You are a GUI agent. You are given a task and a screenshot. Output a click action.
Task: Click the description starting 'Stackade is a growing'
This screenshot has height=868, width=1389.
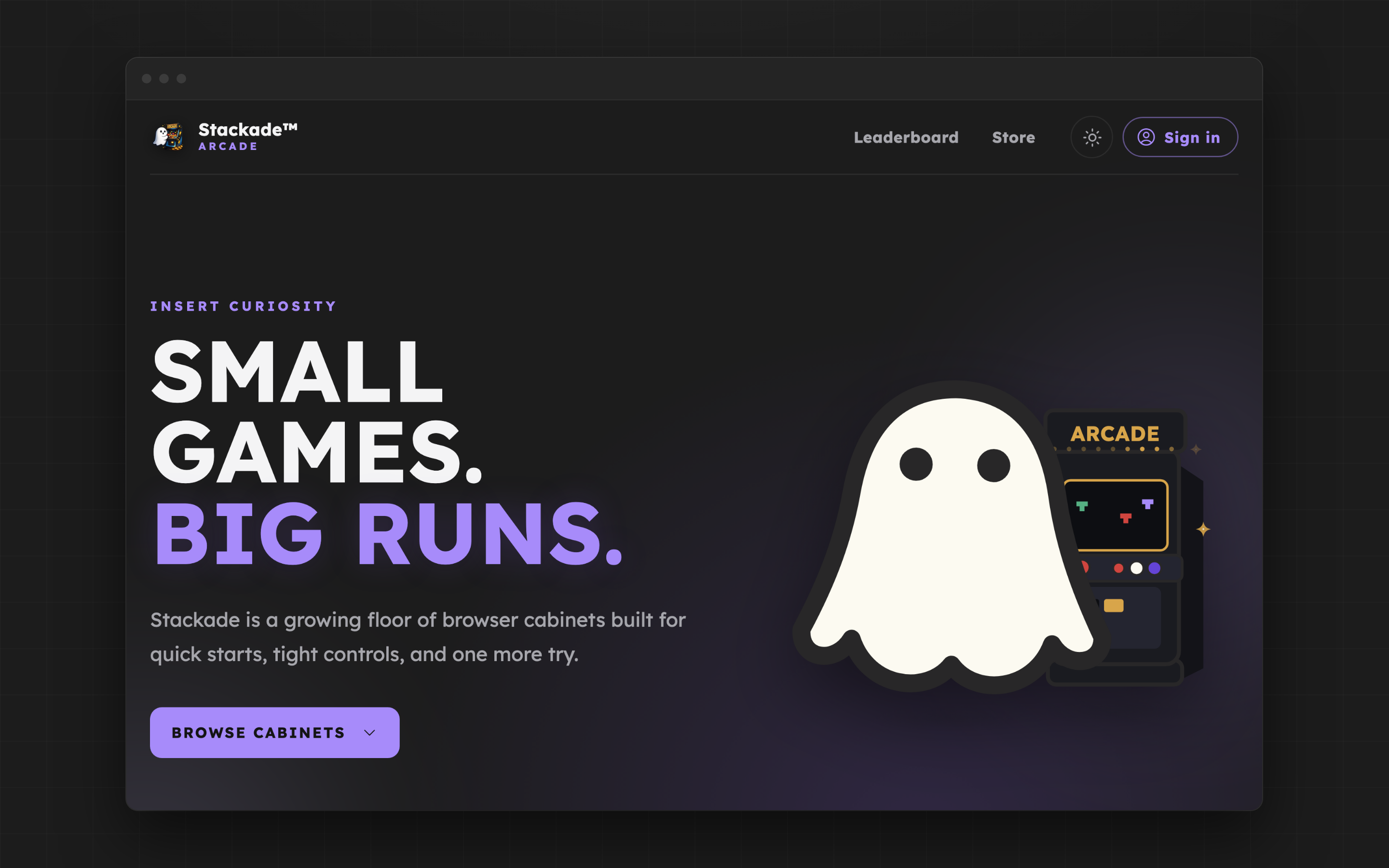pos(418,637)
